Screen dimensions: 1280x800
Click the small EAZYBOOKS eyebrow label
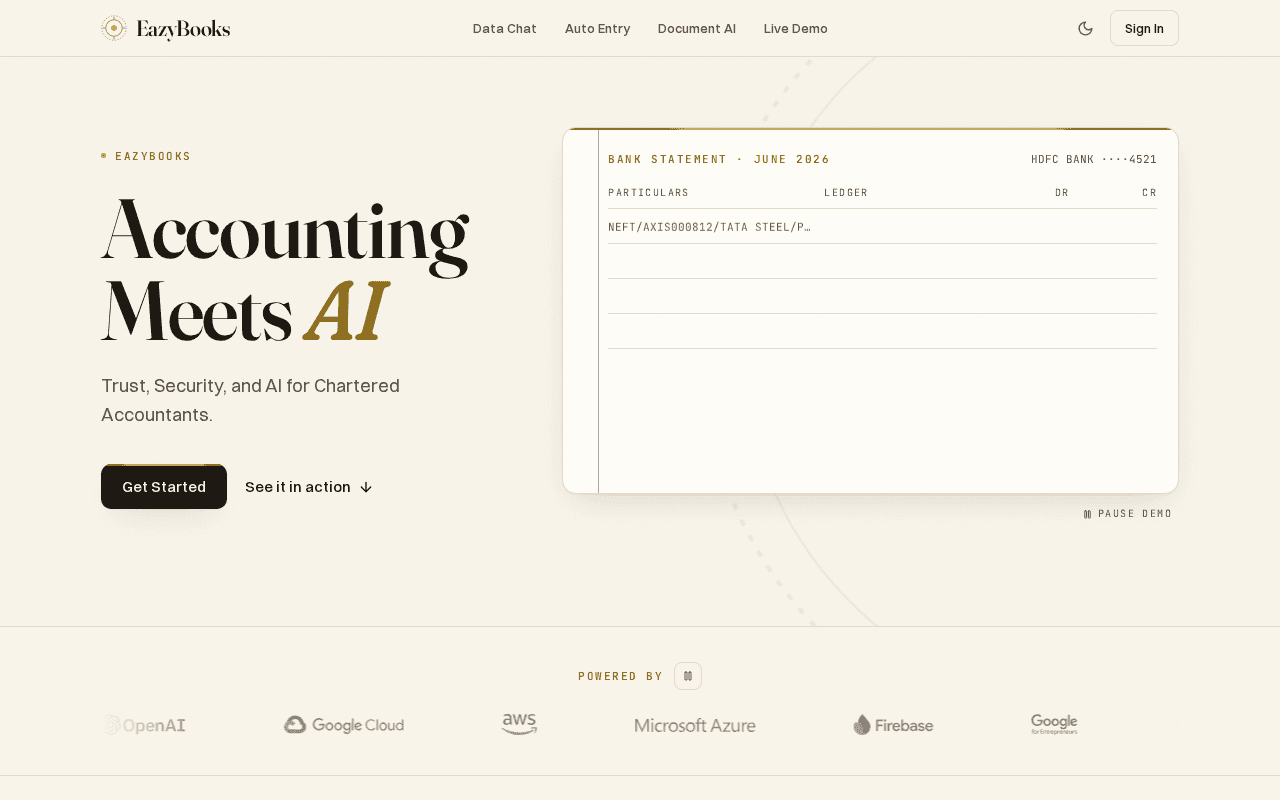point(153,156)
